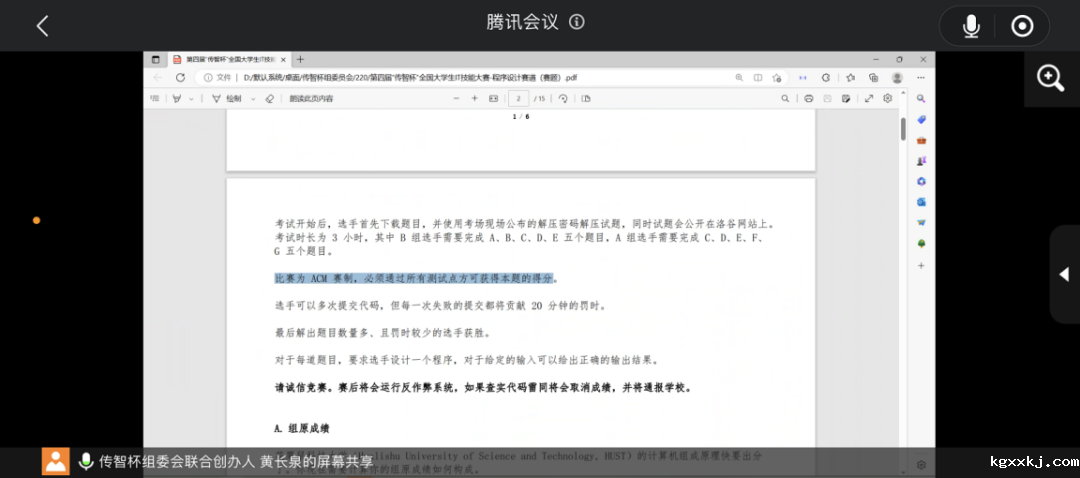Expand the side panel left-arrow handle
Image resolution: width=1080 pixels, height=478 pixels.
[1064, 273]
